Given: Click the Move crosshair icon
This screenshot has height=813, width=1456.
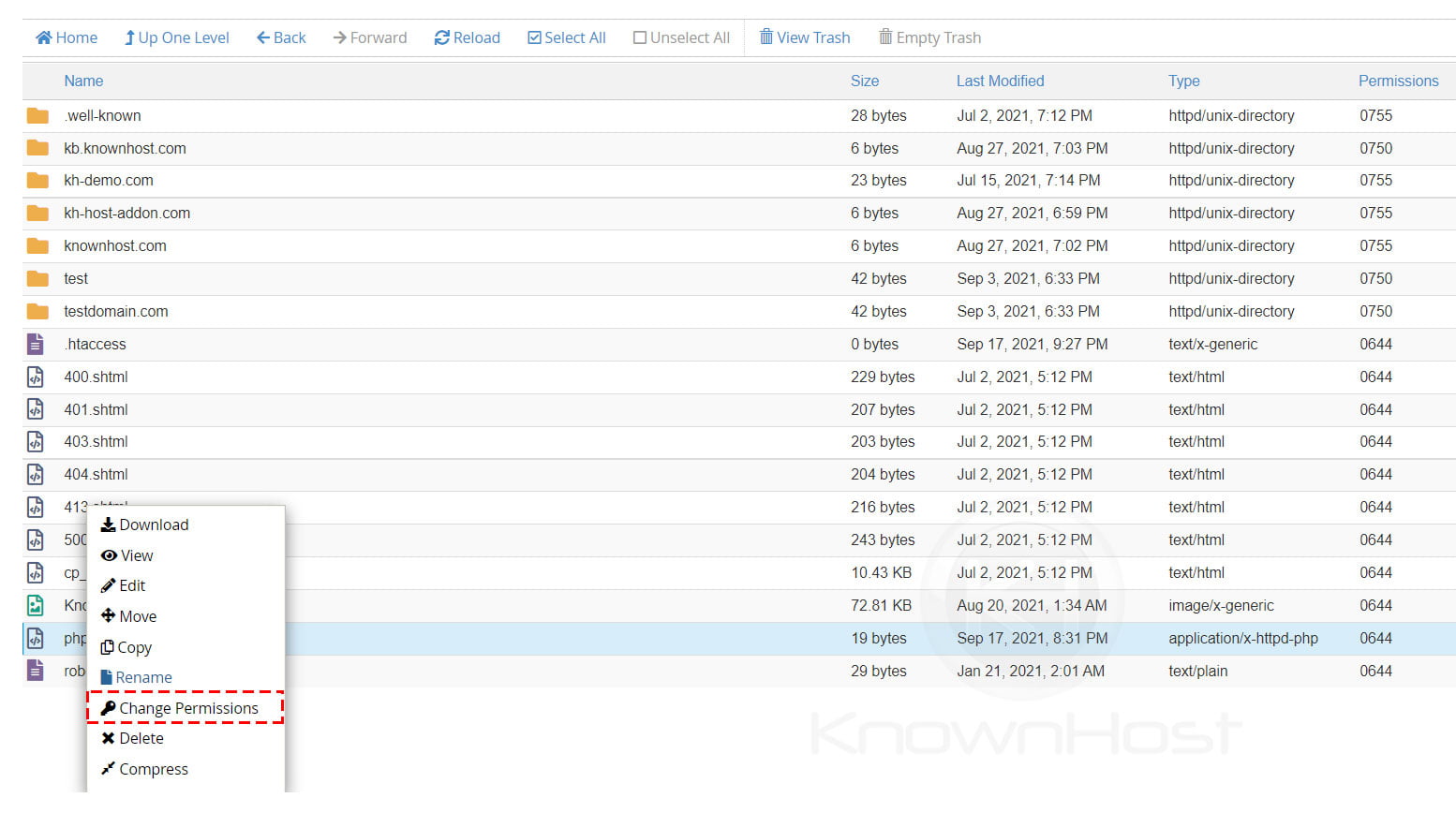Looking at the screenshot, I should 110,616.
